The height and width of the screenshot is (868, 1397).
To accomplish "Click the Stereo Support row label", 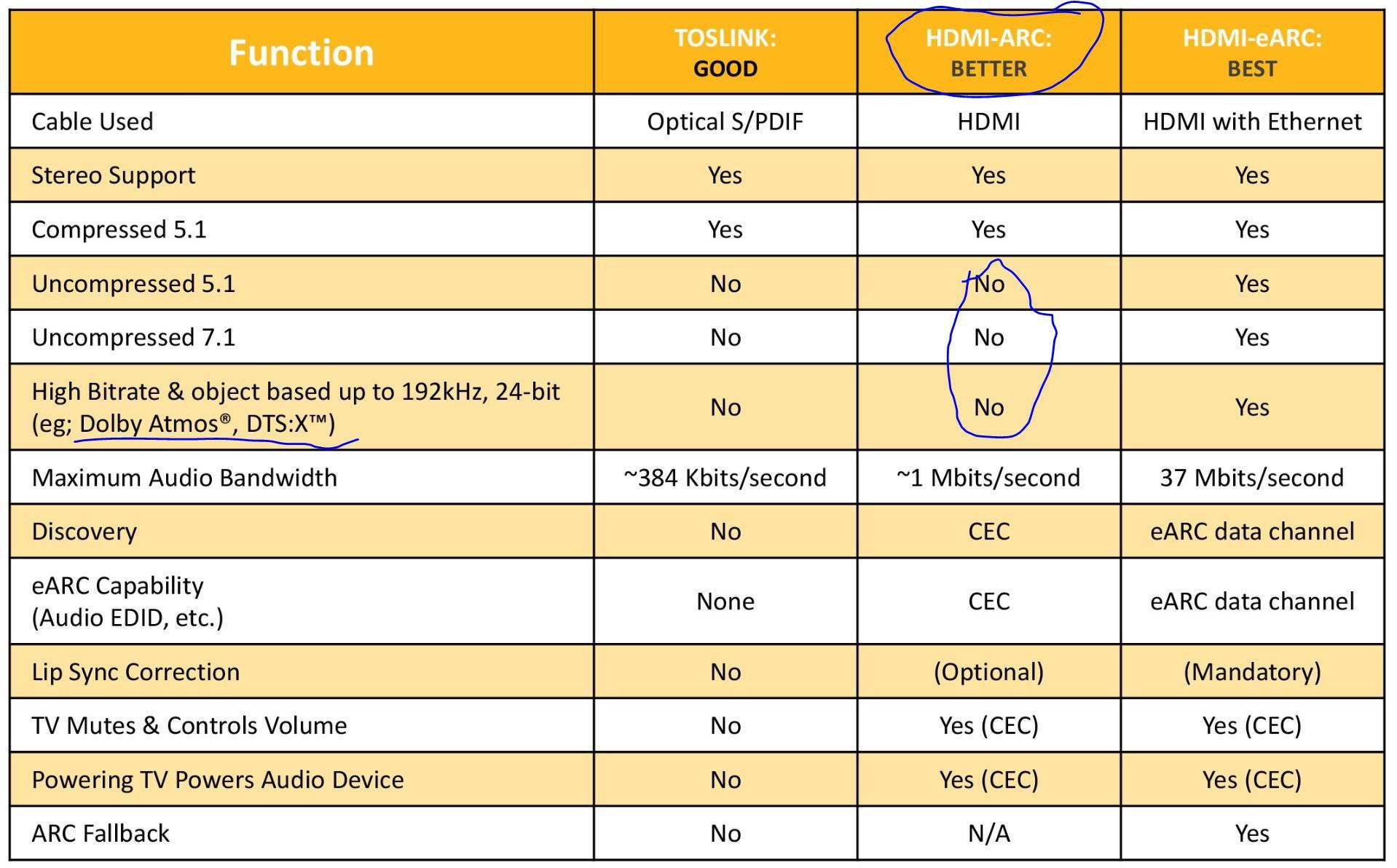I will click(x=114, y=175).
